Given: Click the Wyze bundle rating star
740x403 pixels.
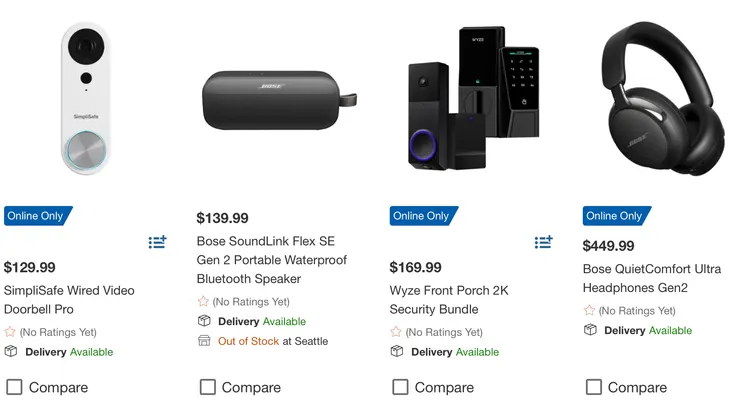Looking at the screenshot, I should (x=396, y=332).
